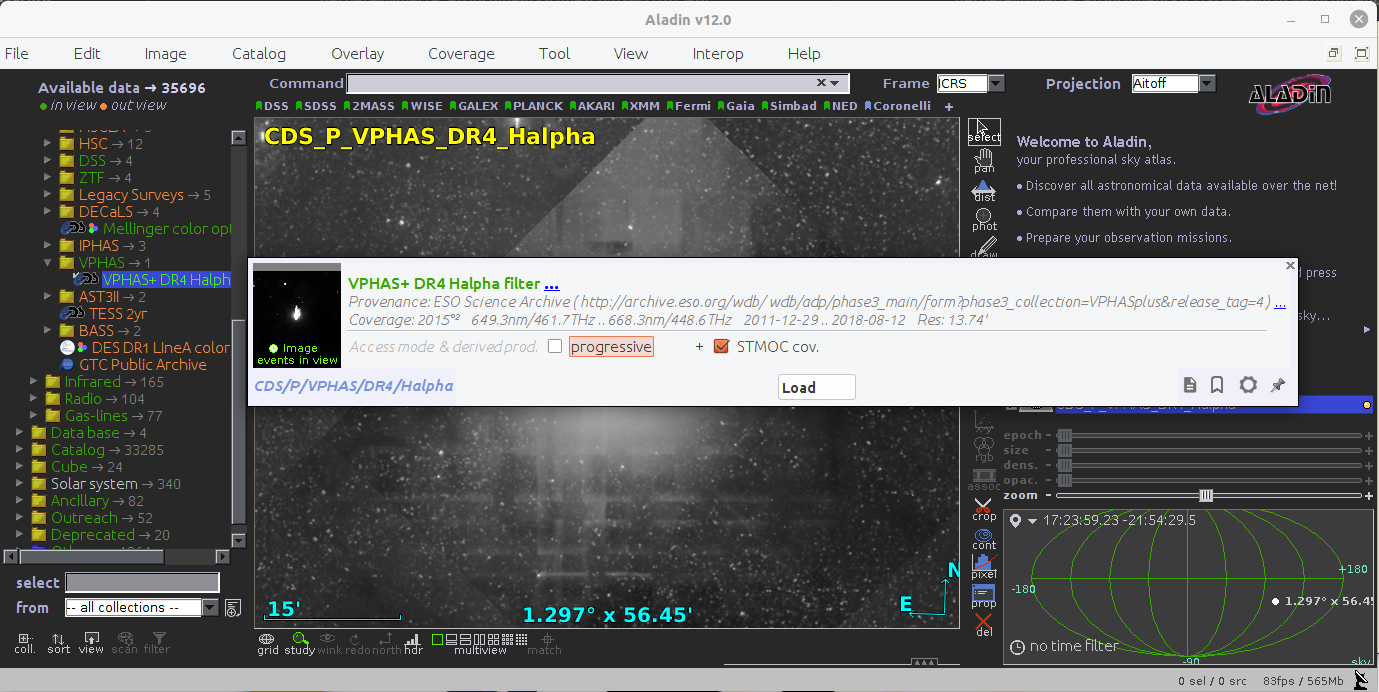Open the prop properties tool

click(984, 597)
